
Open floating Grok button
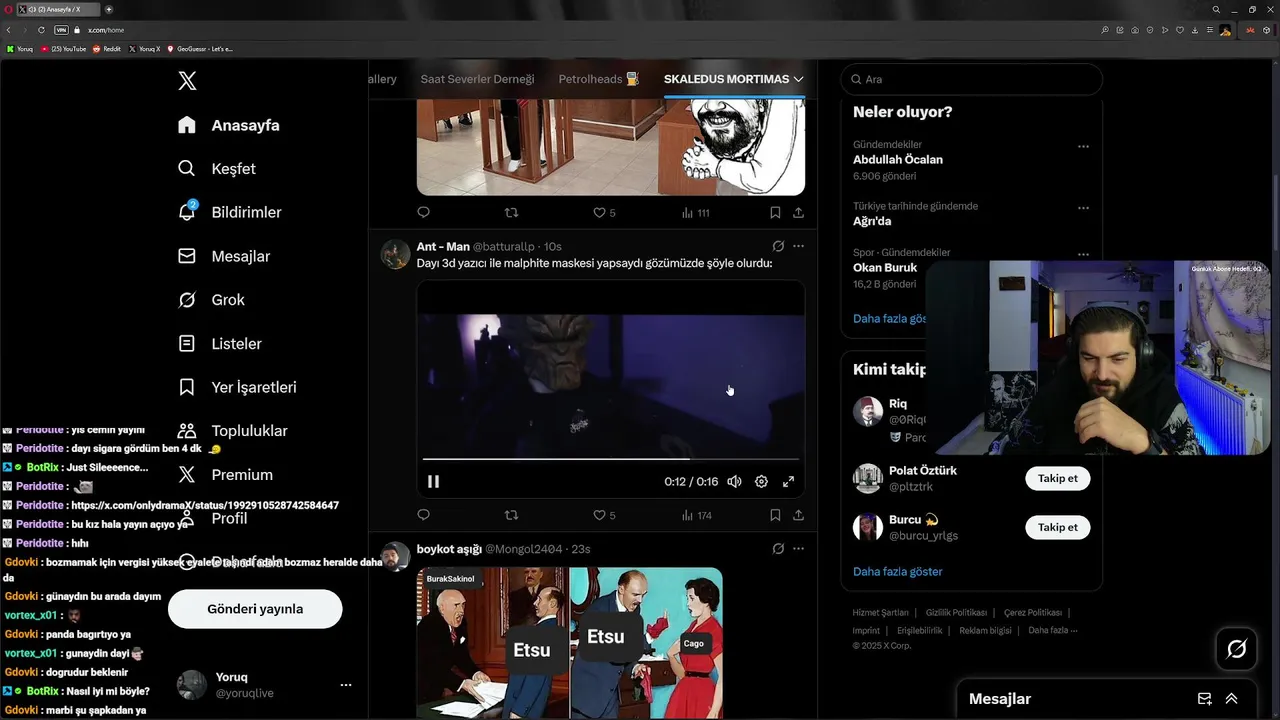pyautogui.click(x=1237, y=650)
